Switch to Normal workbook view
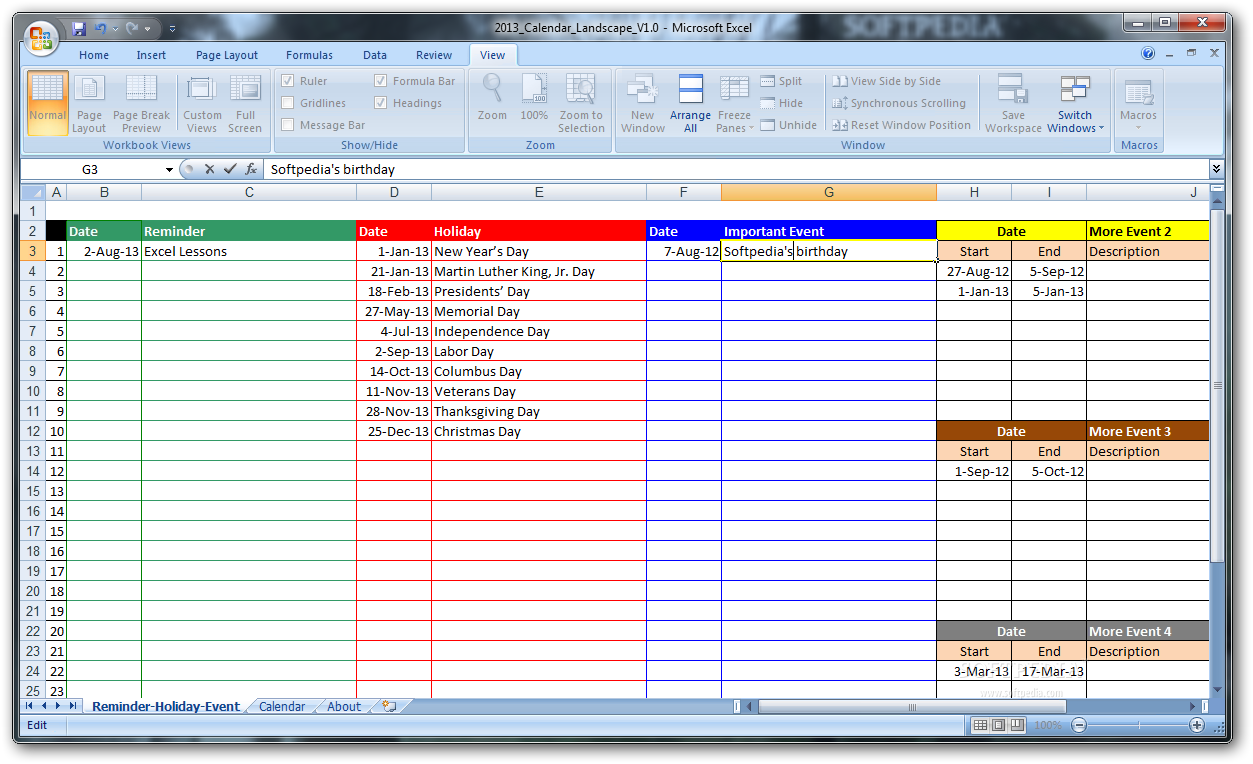Viewport: 1253px width, 764px height. (x=48, y=103)
